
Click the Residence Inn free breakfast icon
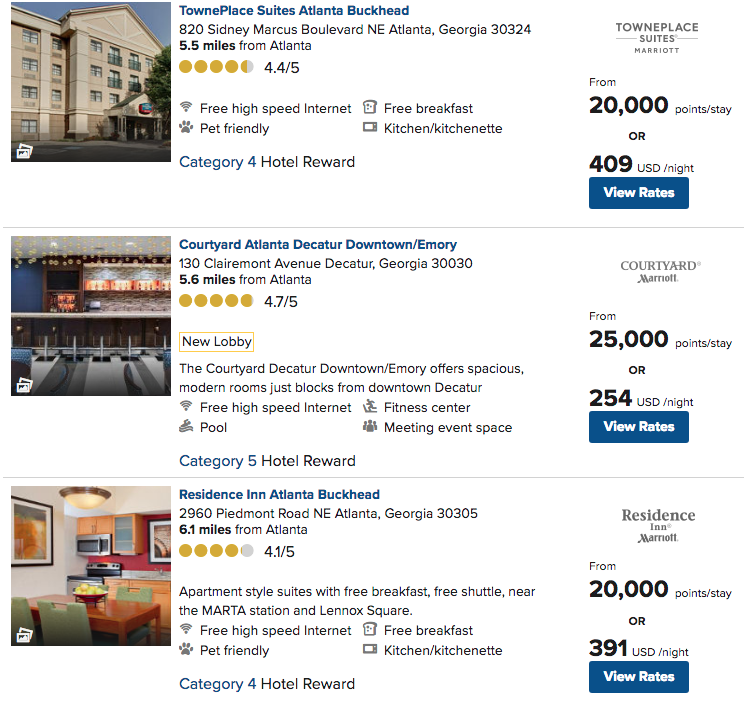[370, 630]
